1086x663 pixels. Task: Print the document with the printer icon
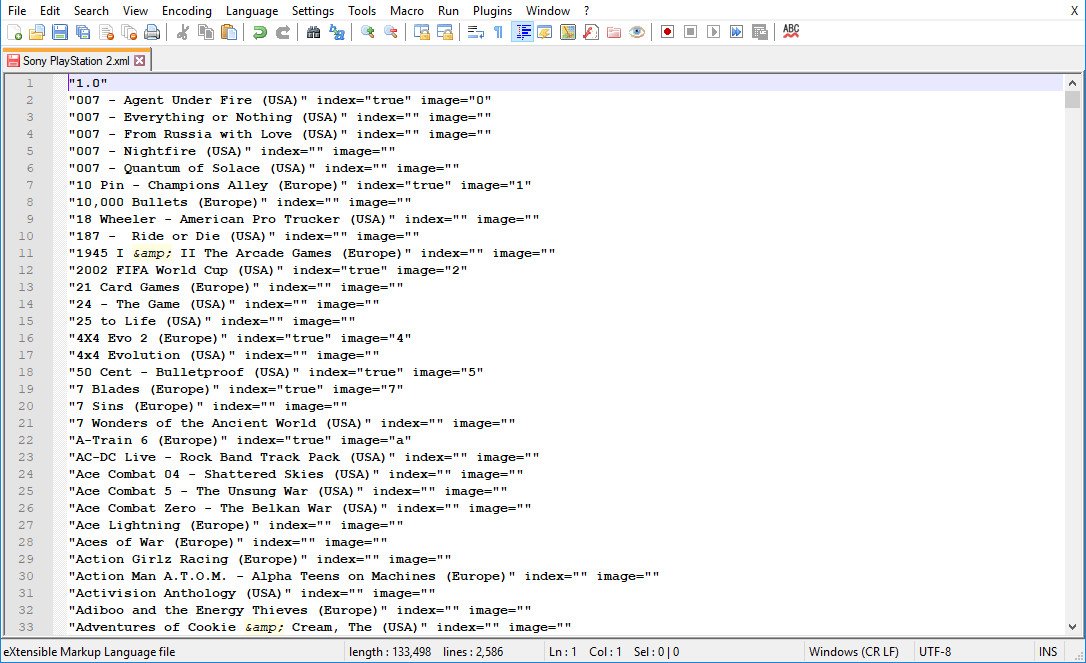tap(152, 32)
